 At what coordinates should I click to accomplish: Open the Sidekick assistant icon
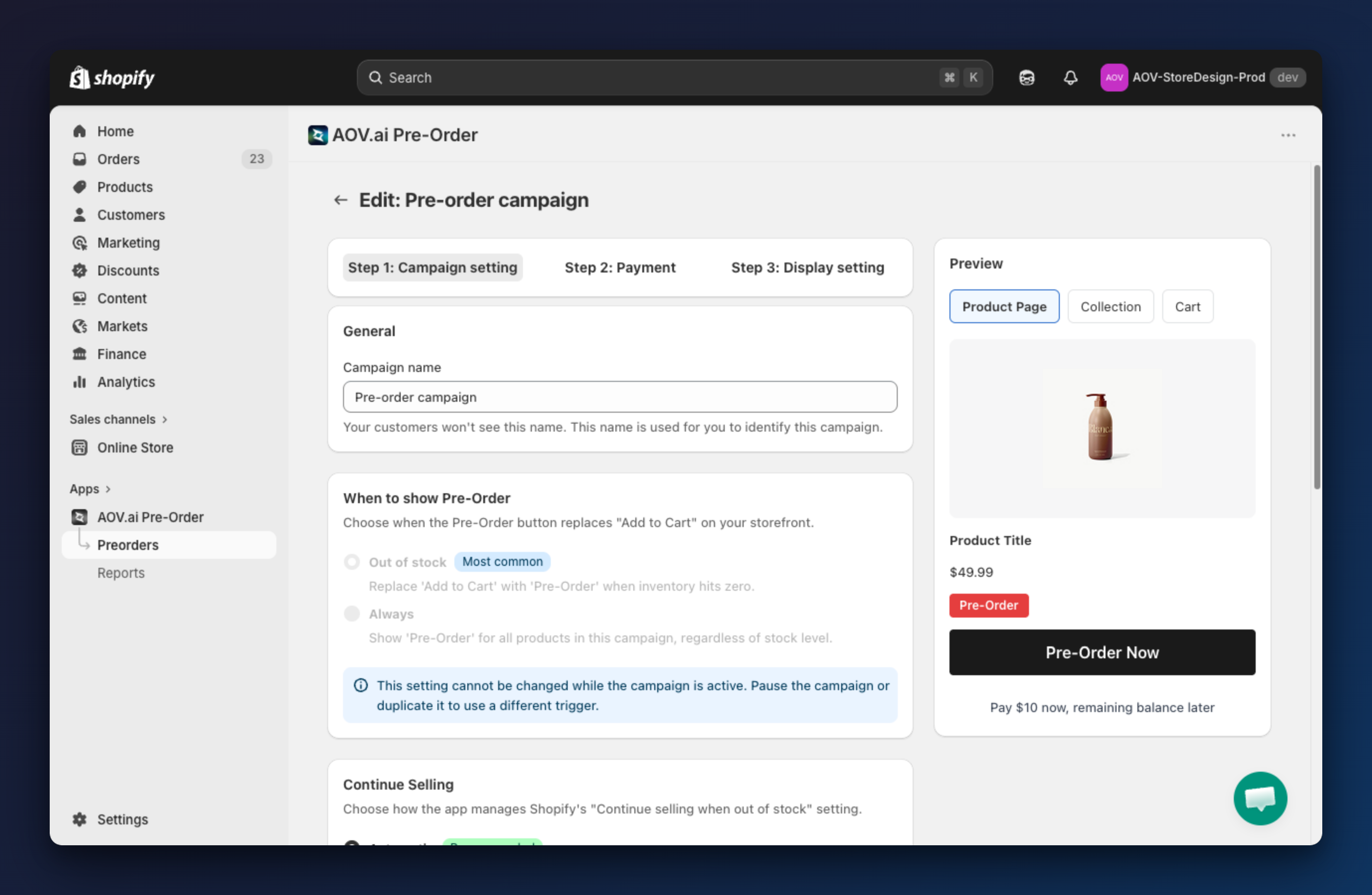pos(1026,77)
